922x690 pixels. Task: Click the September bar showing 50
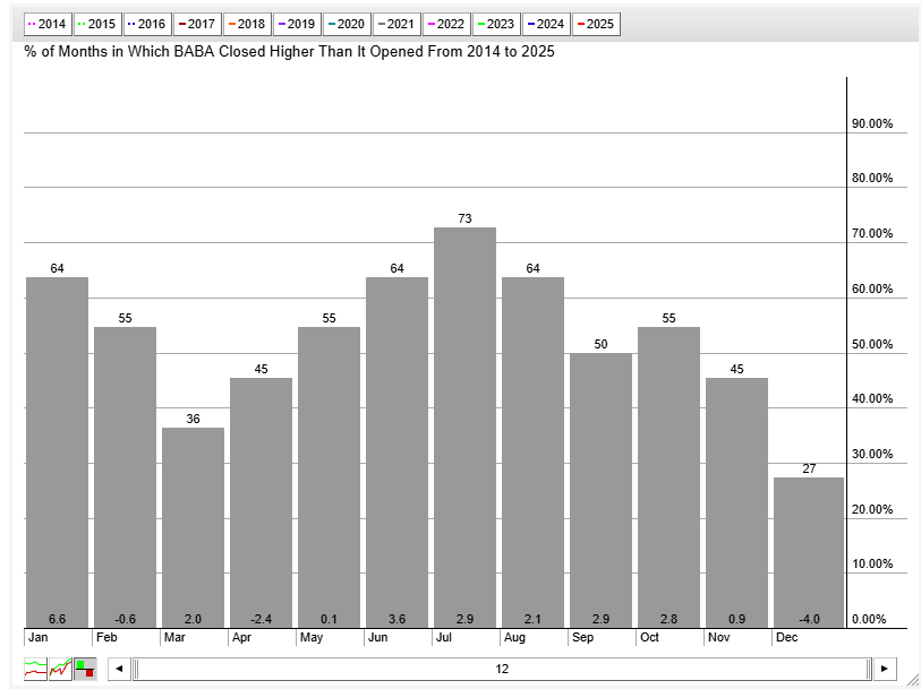point(601,490)
